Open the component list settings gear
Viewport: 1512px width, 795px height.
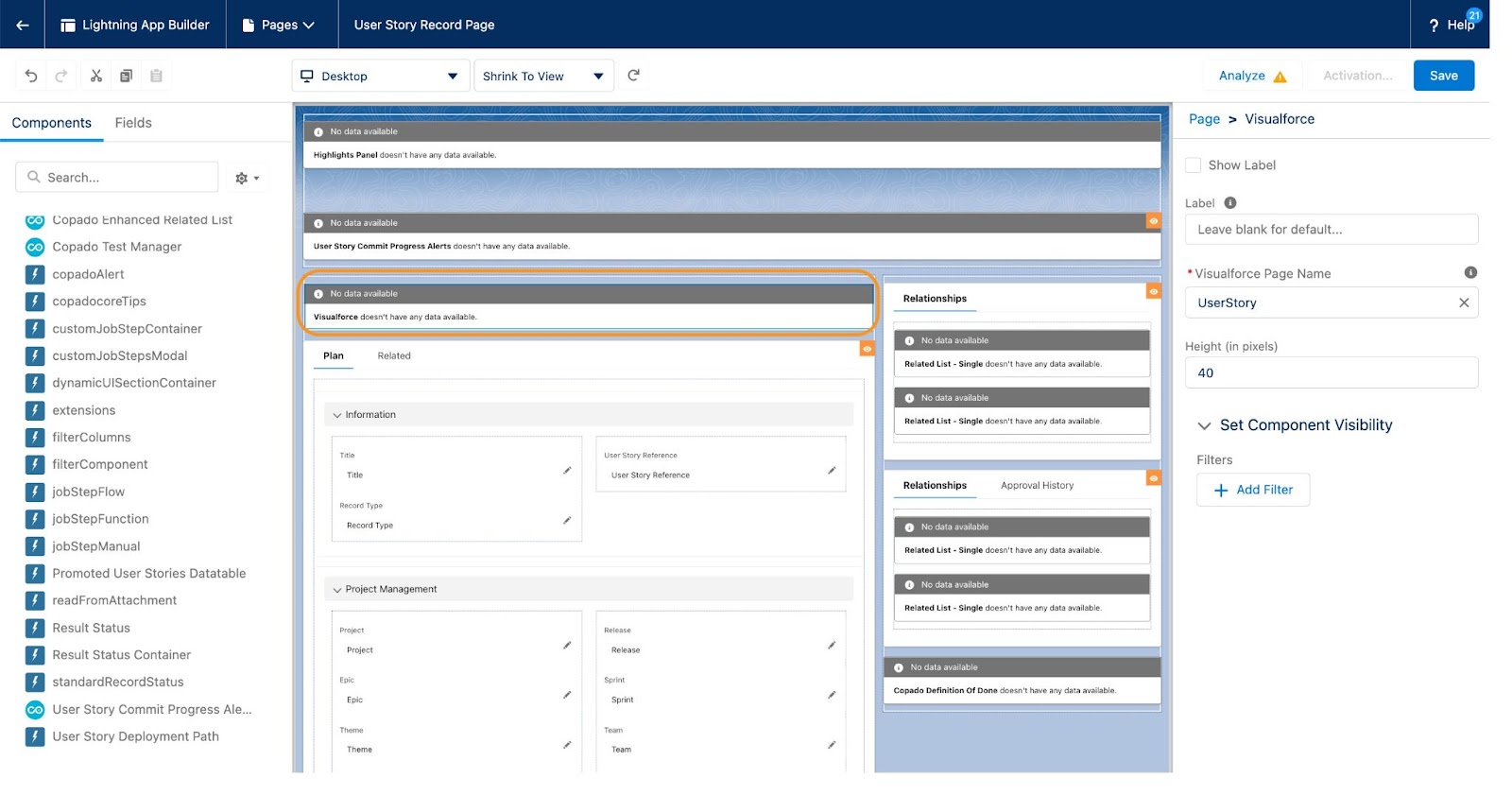coord(247,178)
